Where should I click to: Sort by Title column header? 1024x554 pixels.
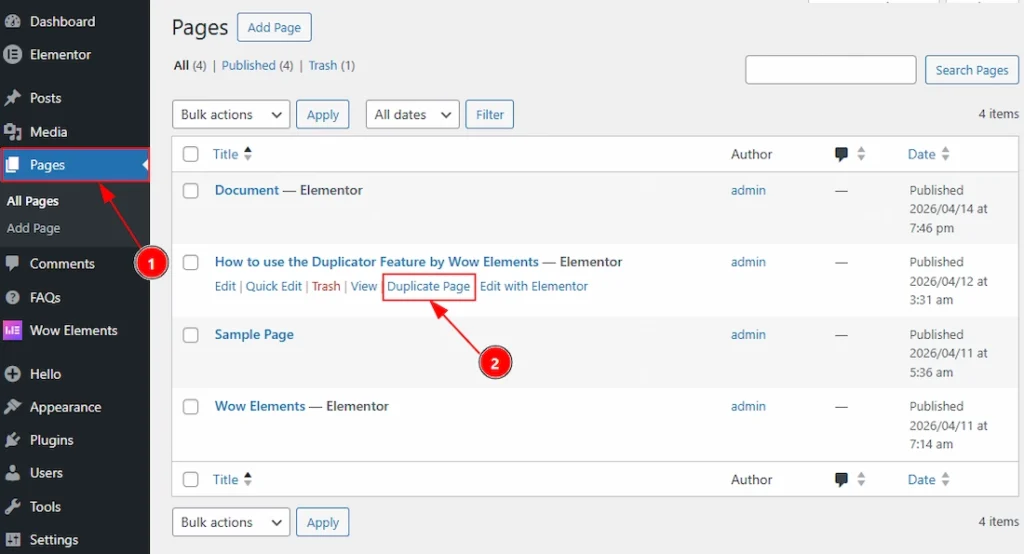[x=225, y=154]
